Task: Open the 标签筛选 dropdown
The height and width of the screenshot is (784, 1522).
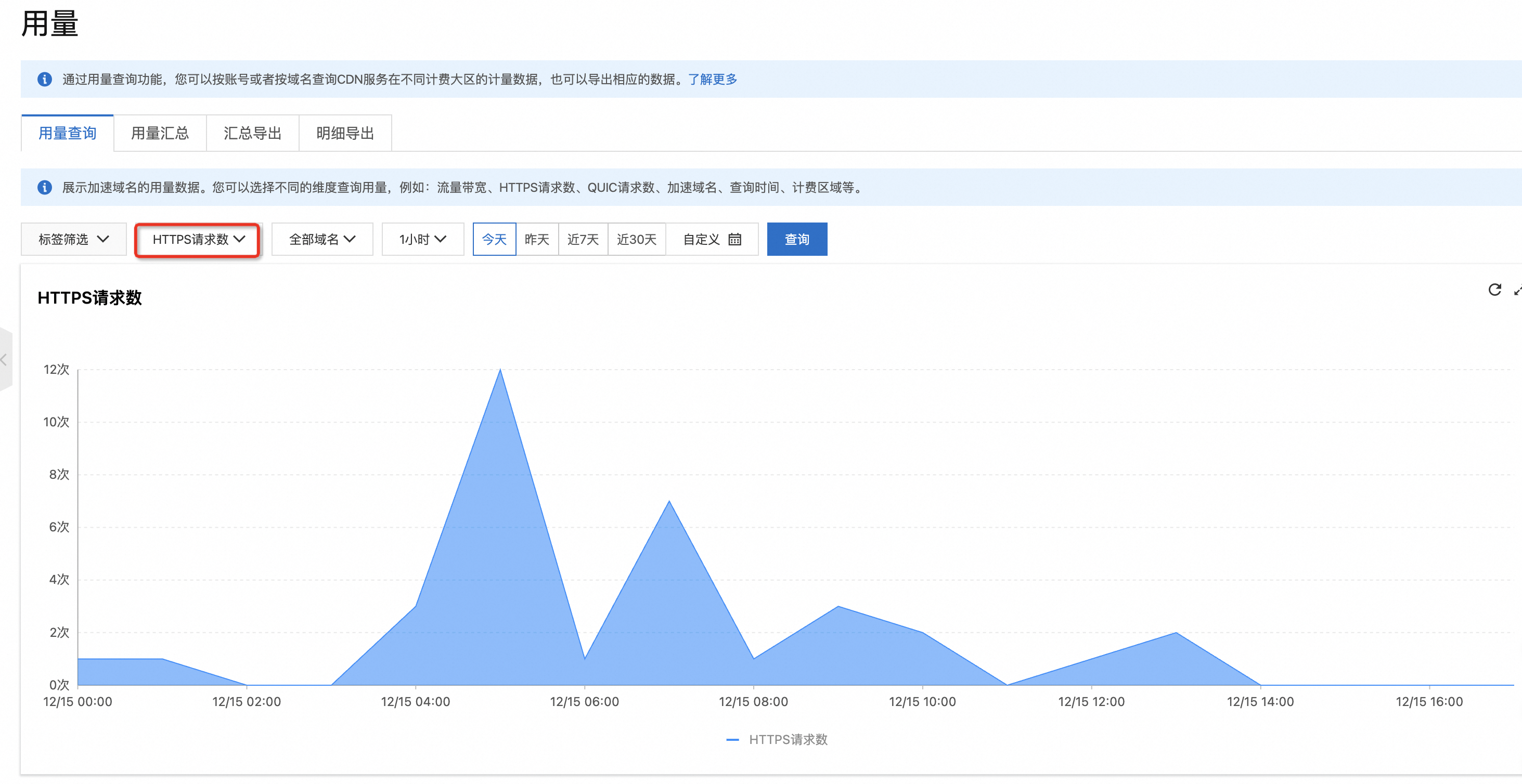Action: 73,239
